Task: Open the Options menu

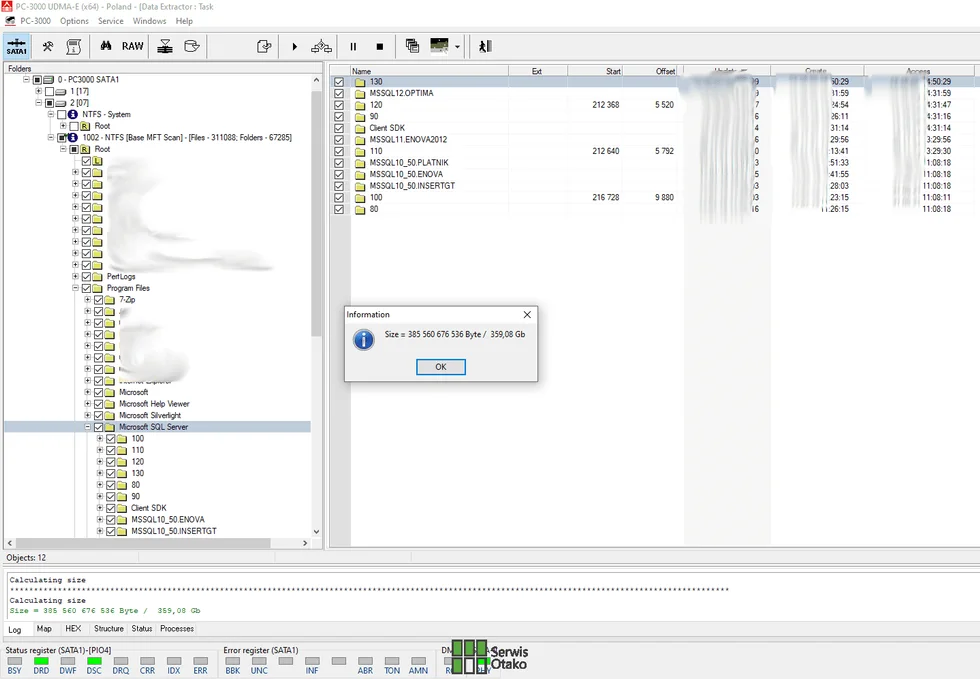Action: point(74,21)
